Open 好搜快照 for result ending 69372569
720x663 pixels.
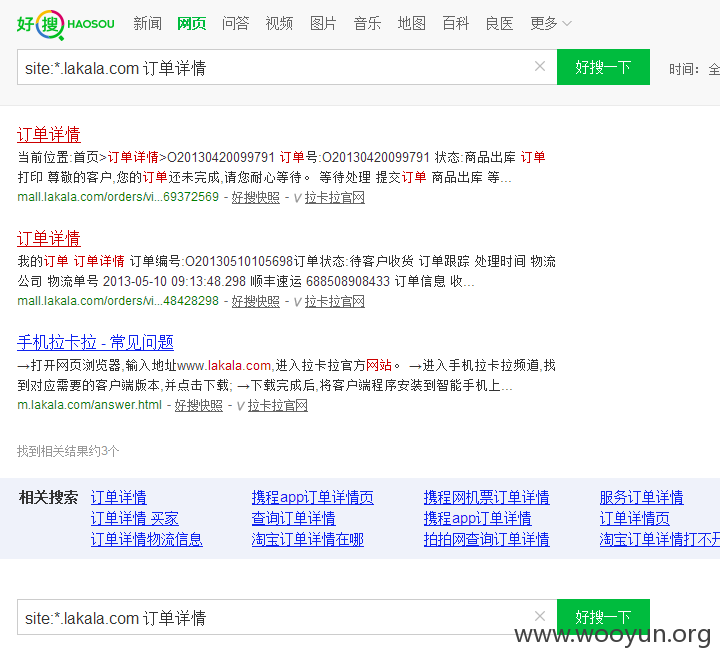[256, 197]
